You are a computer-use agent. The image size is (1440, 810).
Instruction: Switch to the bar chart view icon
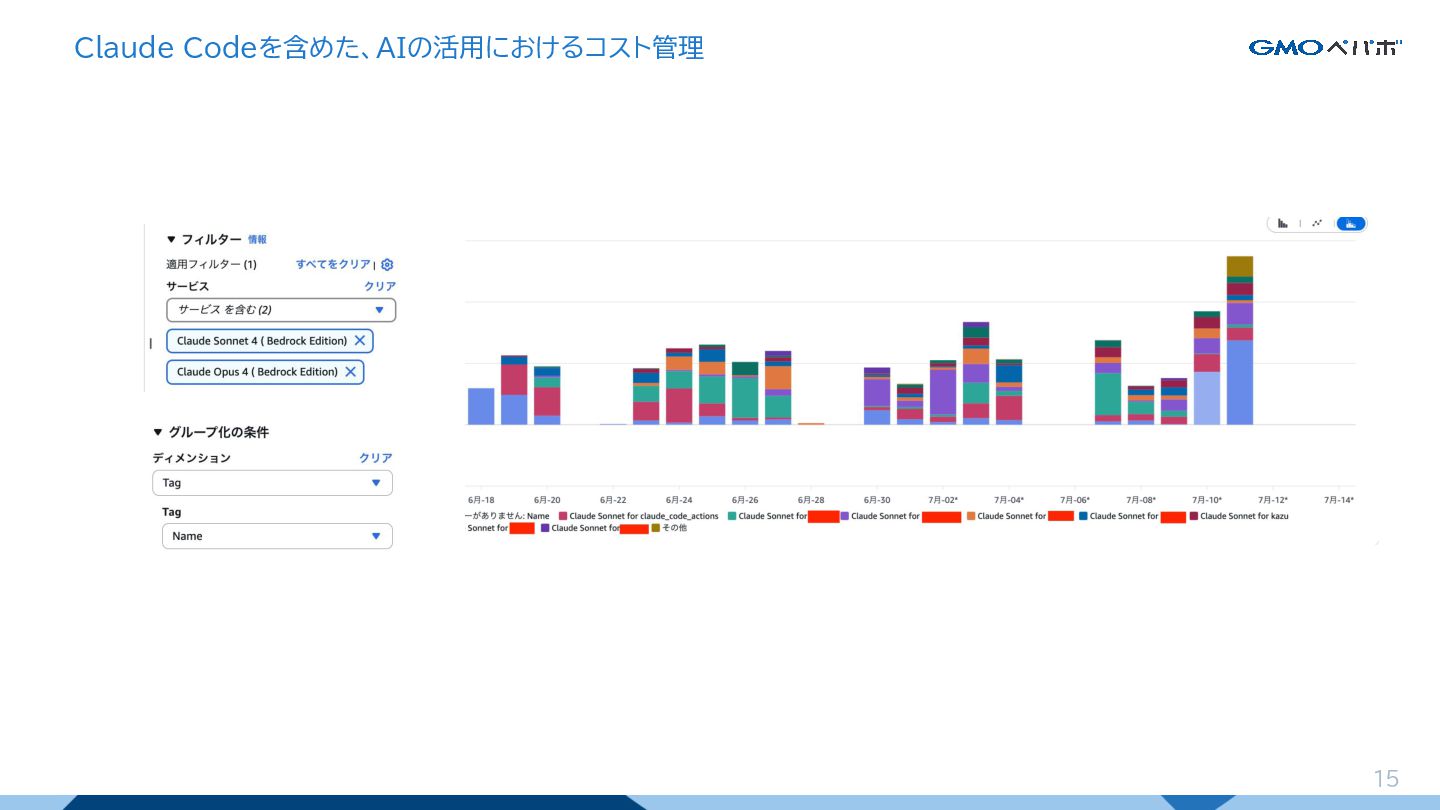[x=1282, y=223]
